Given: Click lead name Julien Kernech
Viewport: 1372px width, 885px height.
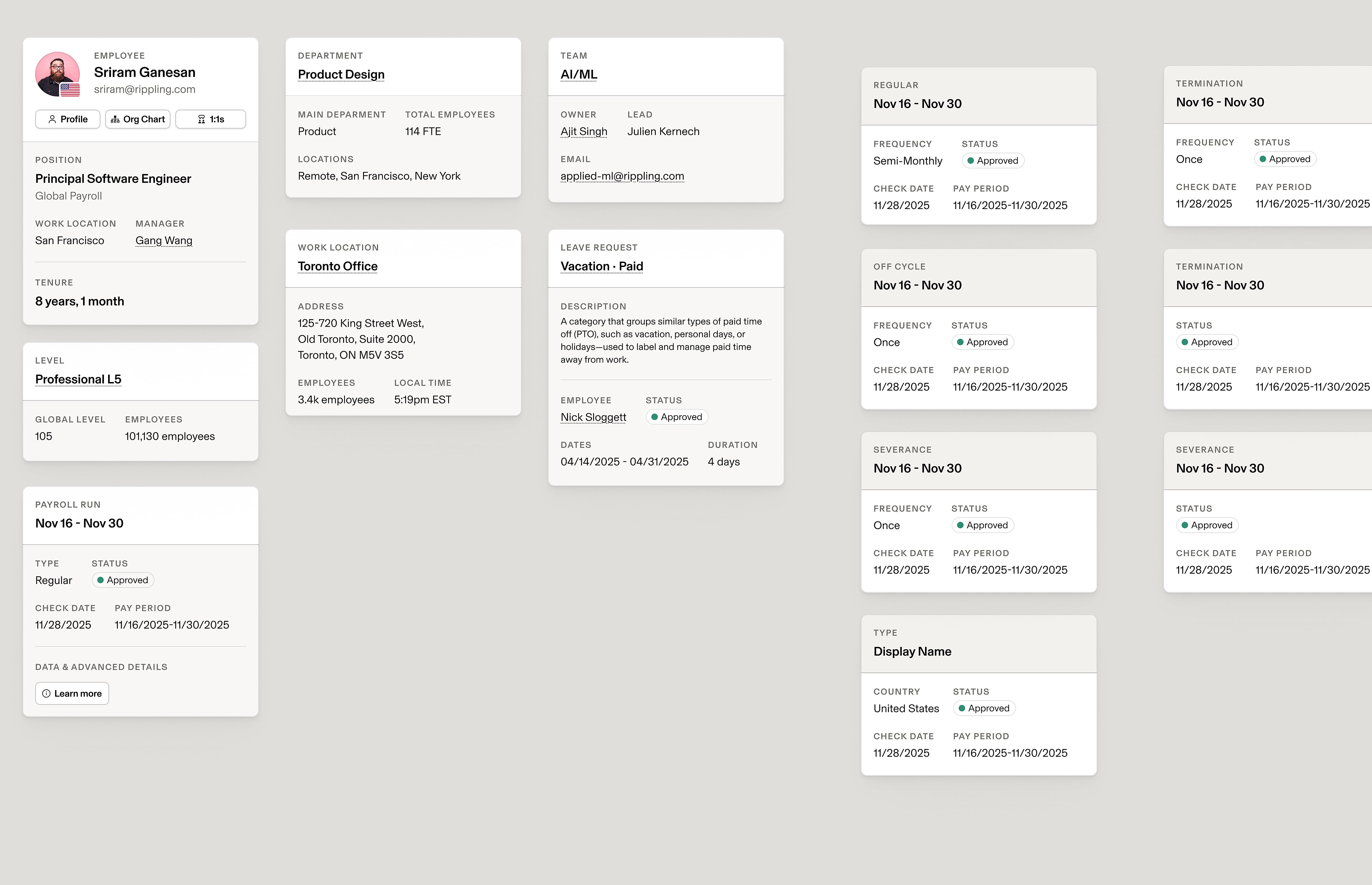Looking at the screenshot, I should (663, 131).
